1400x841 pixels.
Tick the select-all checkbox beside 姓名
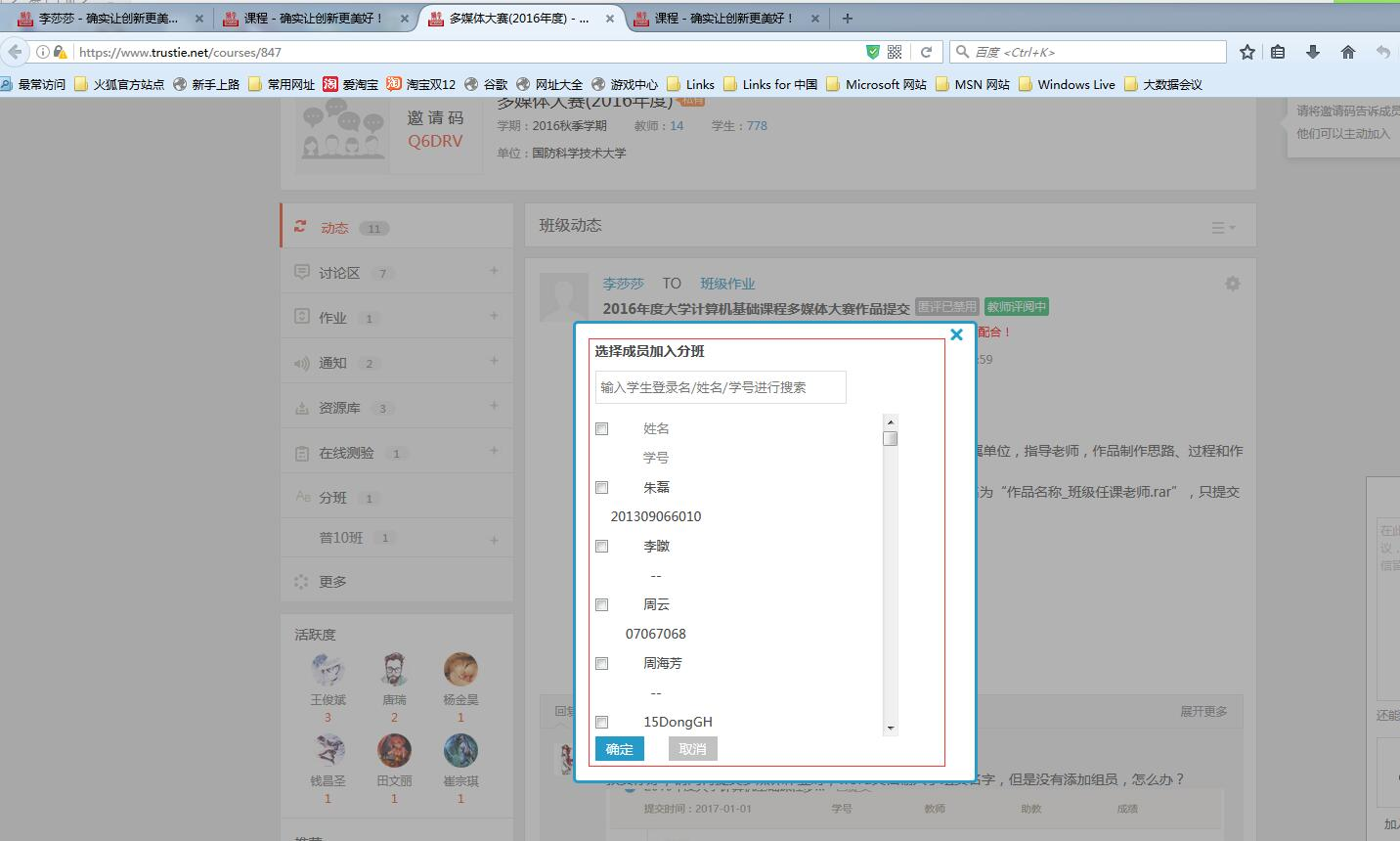602,428
